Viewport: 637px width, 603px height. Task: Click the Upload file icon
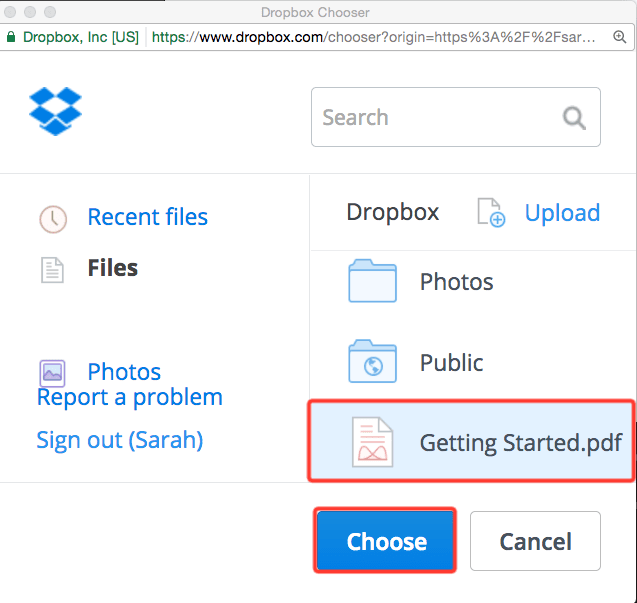tap(490, 213)
